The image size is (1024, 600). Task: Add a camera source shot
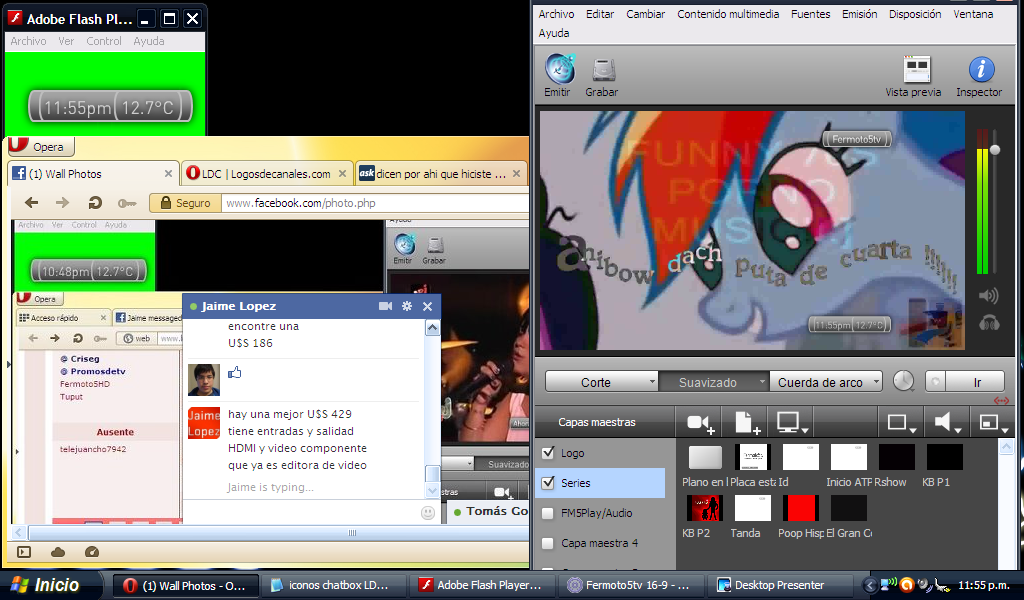pos(701,423)
